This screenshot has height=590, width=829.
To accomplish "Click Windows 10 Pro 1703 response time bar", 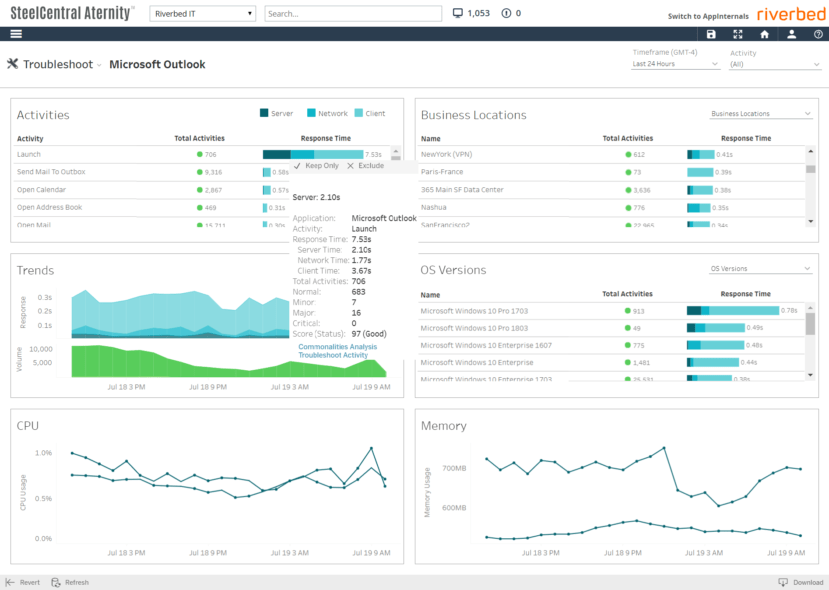I will [x=733, y=311].
